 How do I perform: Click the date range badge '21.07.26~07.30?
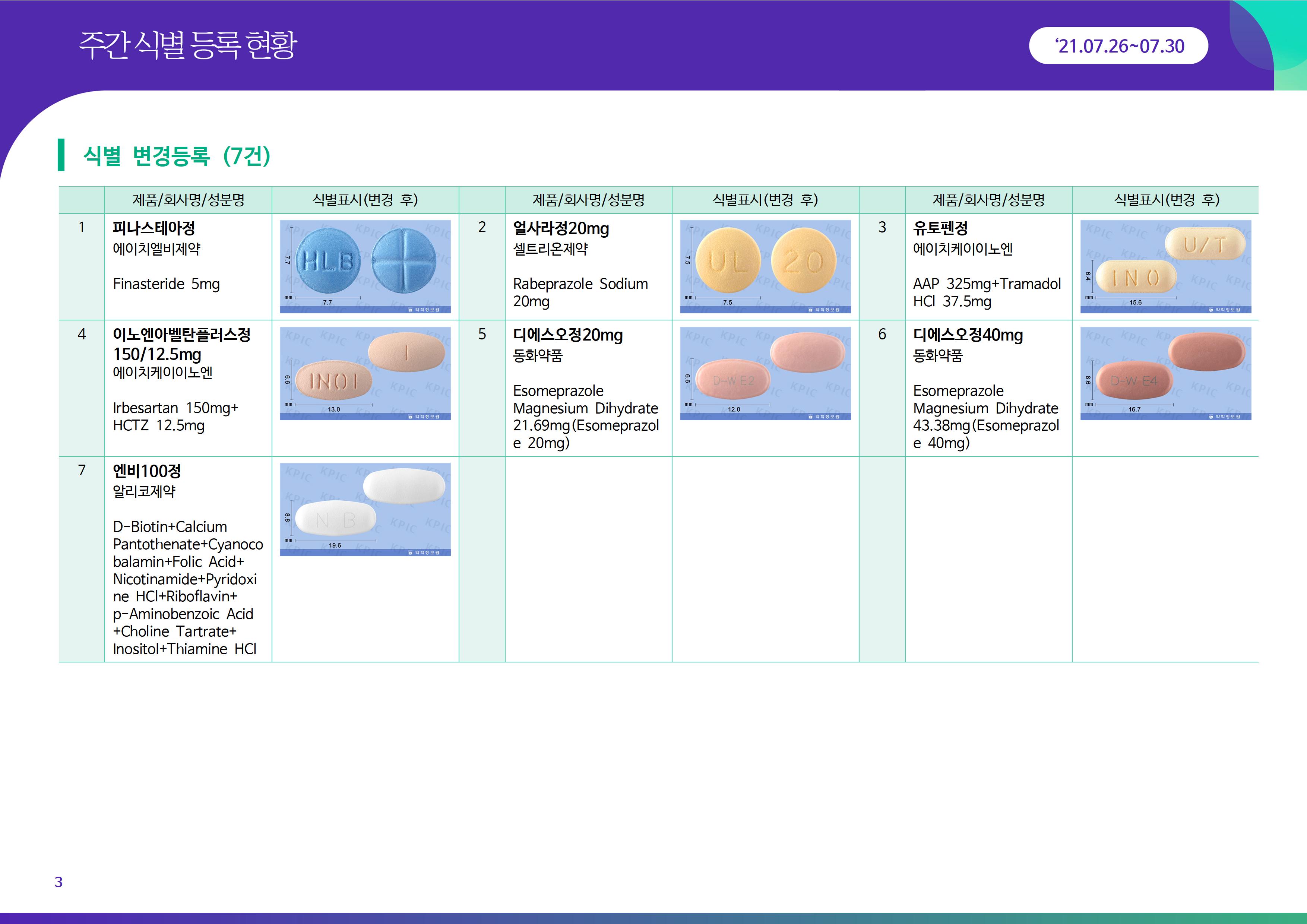click(x=1118, y=45)
